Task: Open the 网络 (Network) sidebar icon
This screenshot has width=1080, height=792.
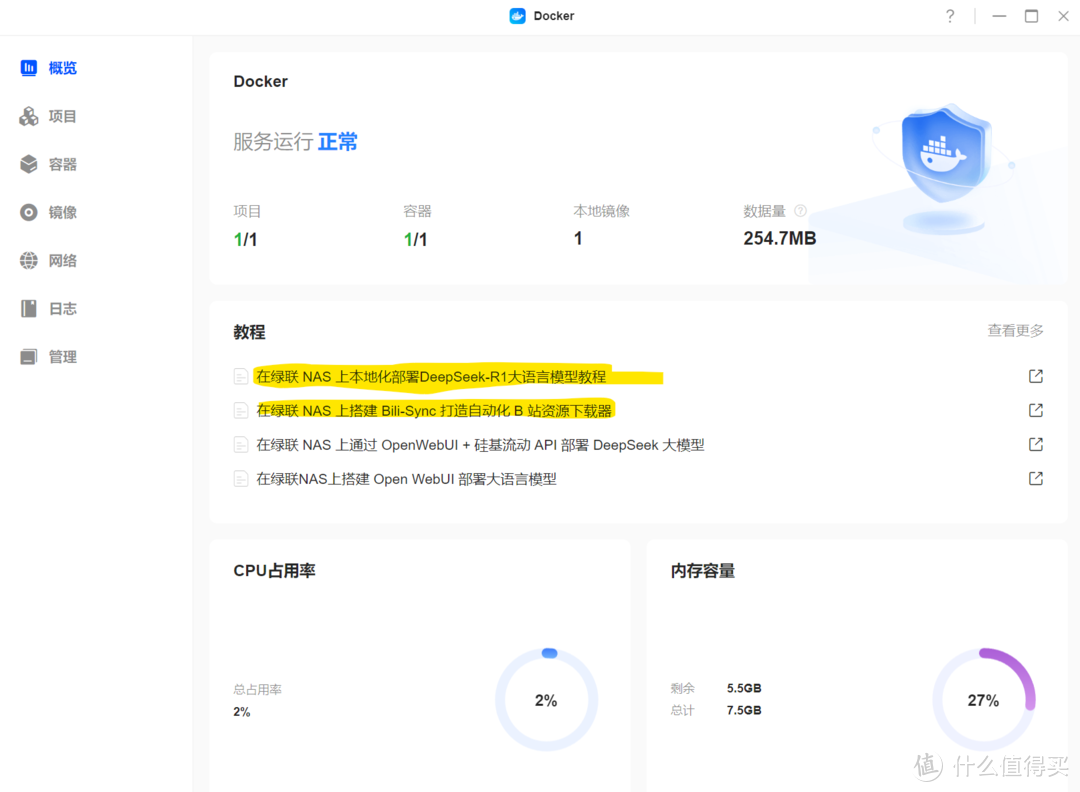Action: (x=27, y=259)
